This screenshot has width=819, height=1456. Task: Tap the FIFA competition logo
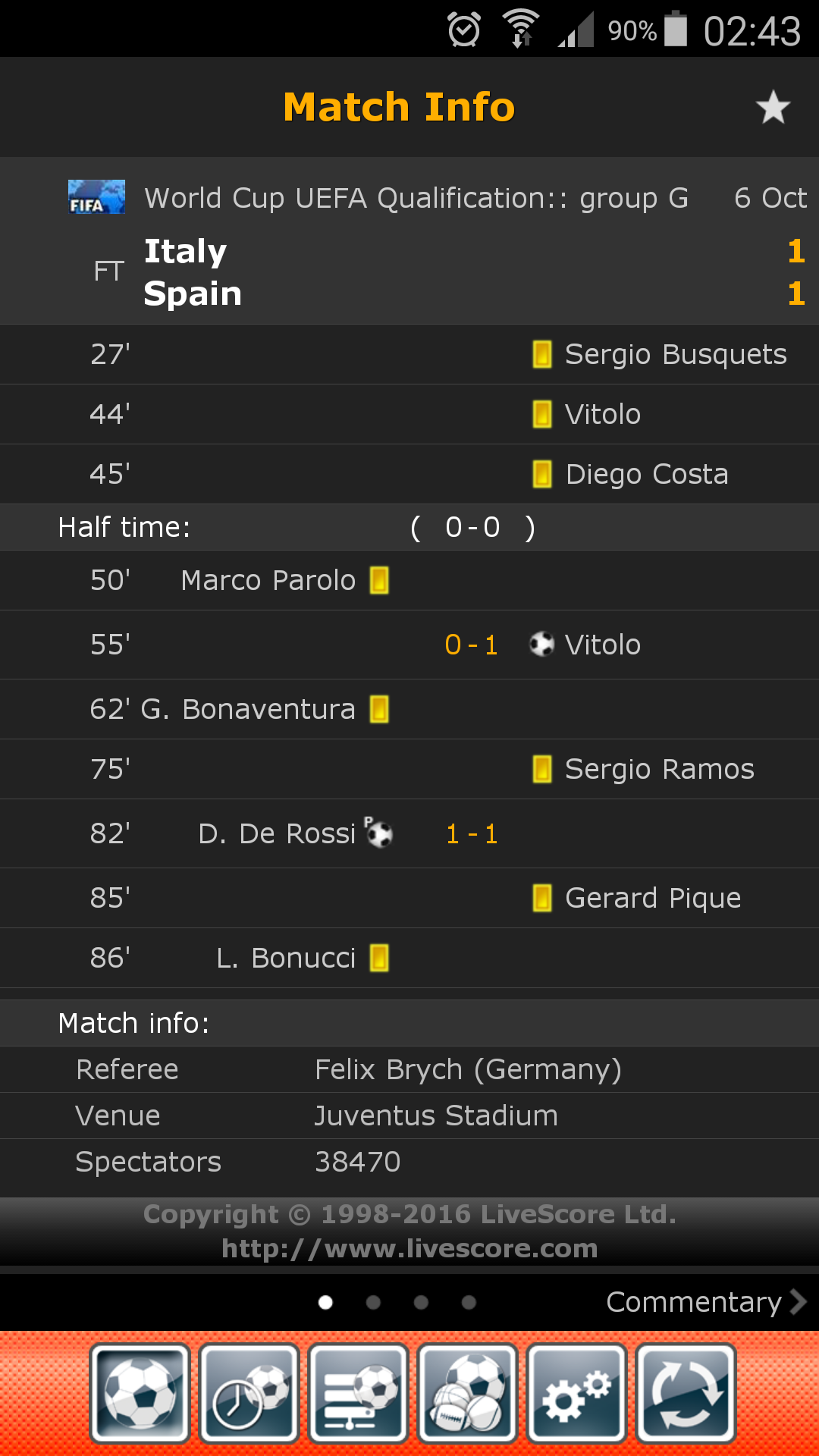pos(96,197)
